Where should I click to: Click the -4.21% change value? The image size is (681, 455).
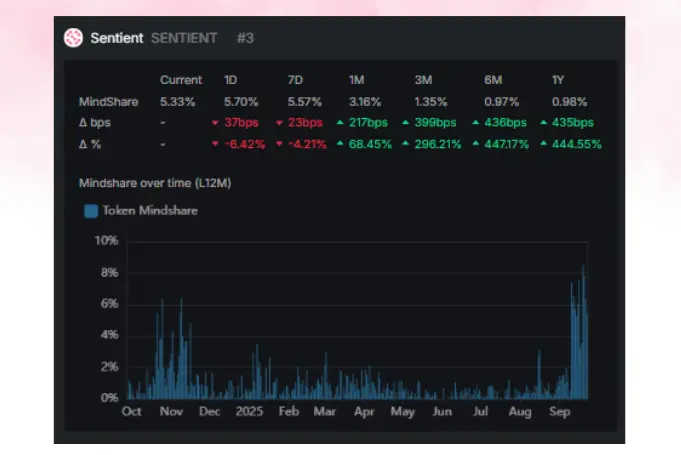[x=307, y=144]
